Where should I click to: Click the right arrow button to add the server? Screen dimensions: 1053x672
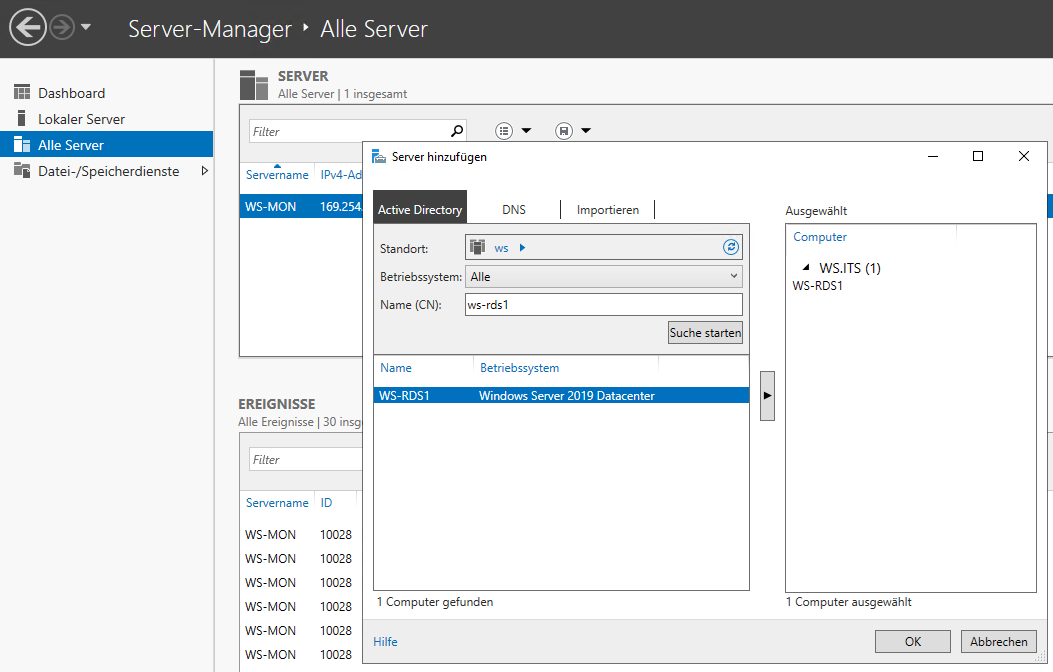pyautogui.click(x=768, y=395)
